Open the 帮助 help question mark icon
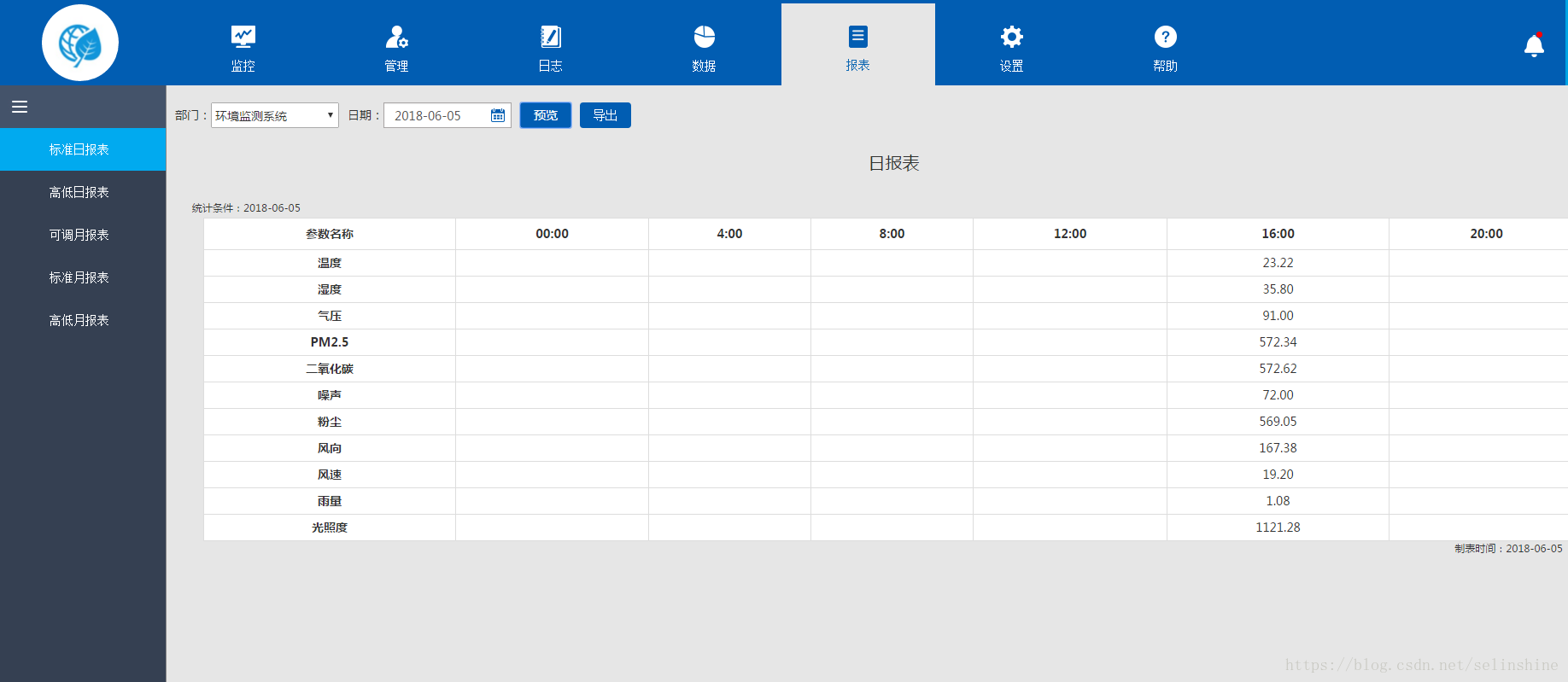 1166,37
